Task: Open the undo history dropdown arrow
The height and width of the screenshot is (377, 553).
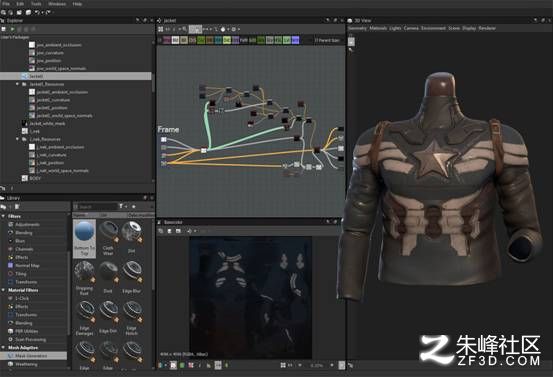Action: click(x=42, y=13)
